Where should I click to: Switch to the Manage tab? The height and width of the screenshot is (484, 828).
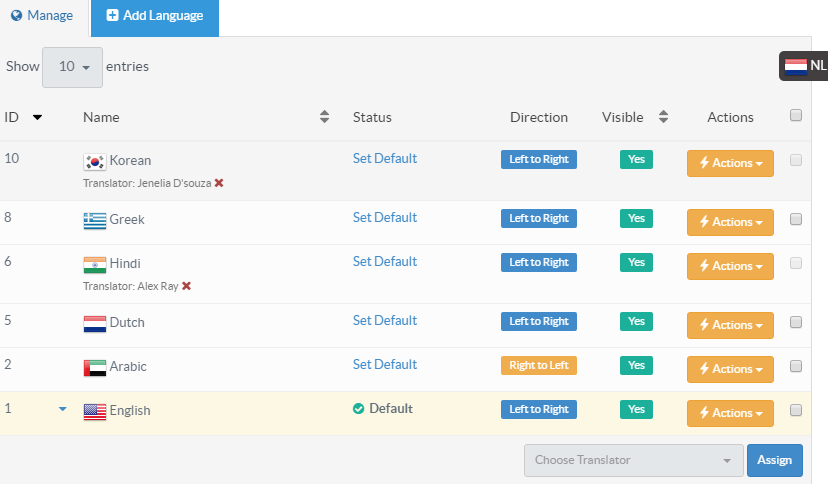42,16
